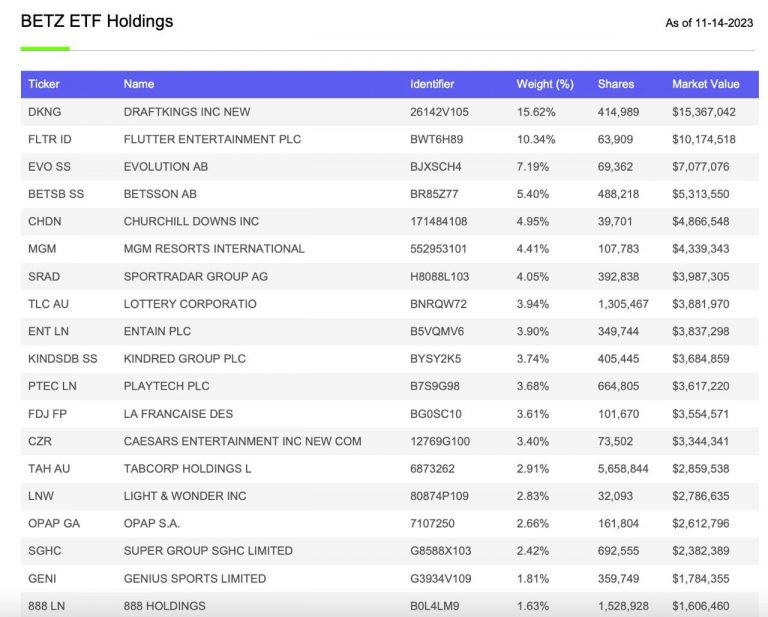Select the KINDSDB SS ticker
Image resolution: width=768 pixels, height=617 pixels.
63,359
